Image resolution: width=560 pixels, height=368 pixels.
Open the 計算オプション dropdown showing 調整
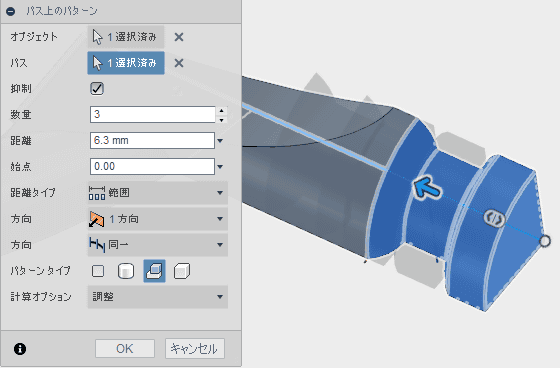click(158, 297)
